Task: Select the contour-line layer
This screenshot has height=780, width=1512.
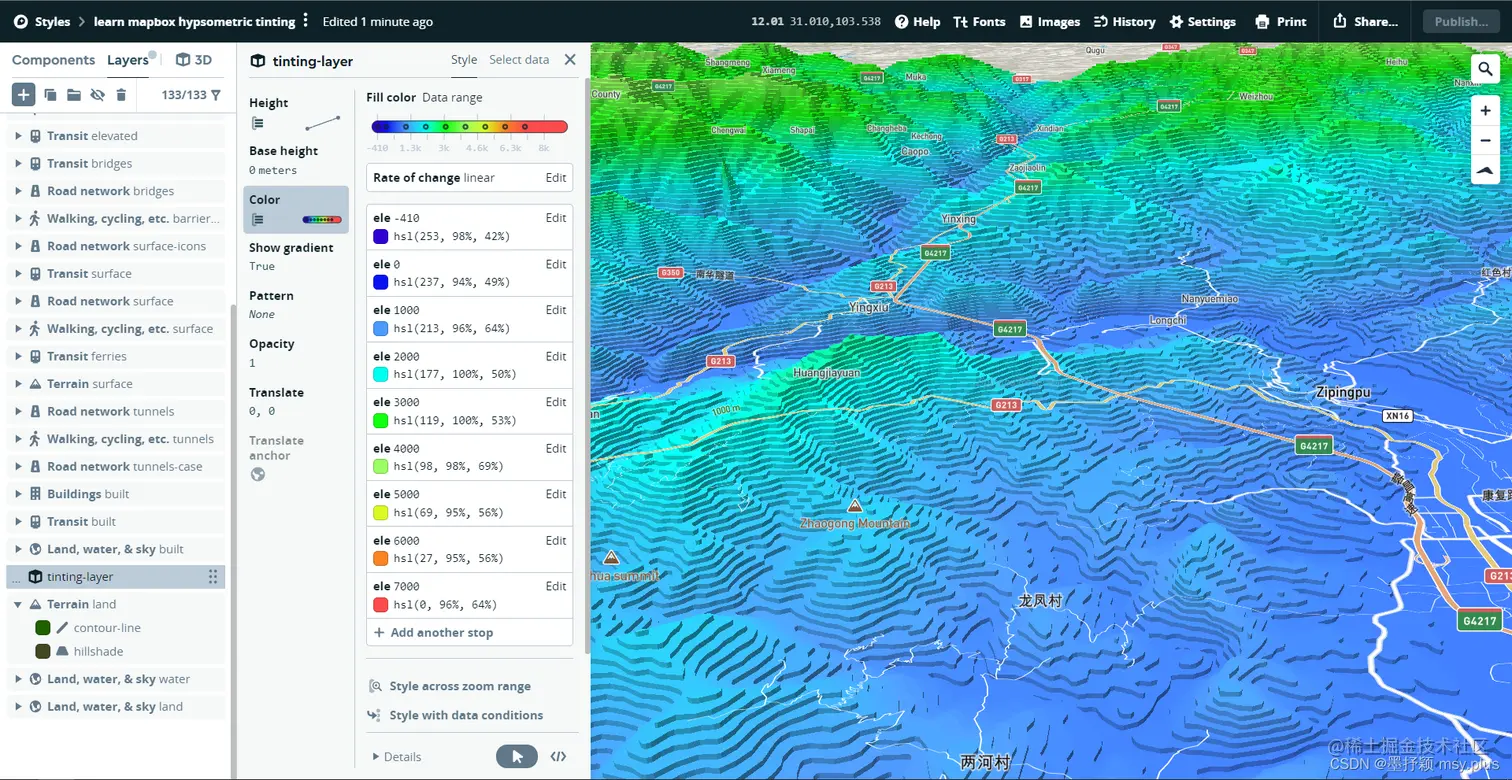Action: coord(106,628)
